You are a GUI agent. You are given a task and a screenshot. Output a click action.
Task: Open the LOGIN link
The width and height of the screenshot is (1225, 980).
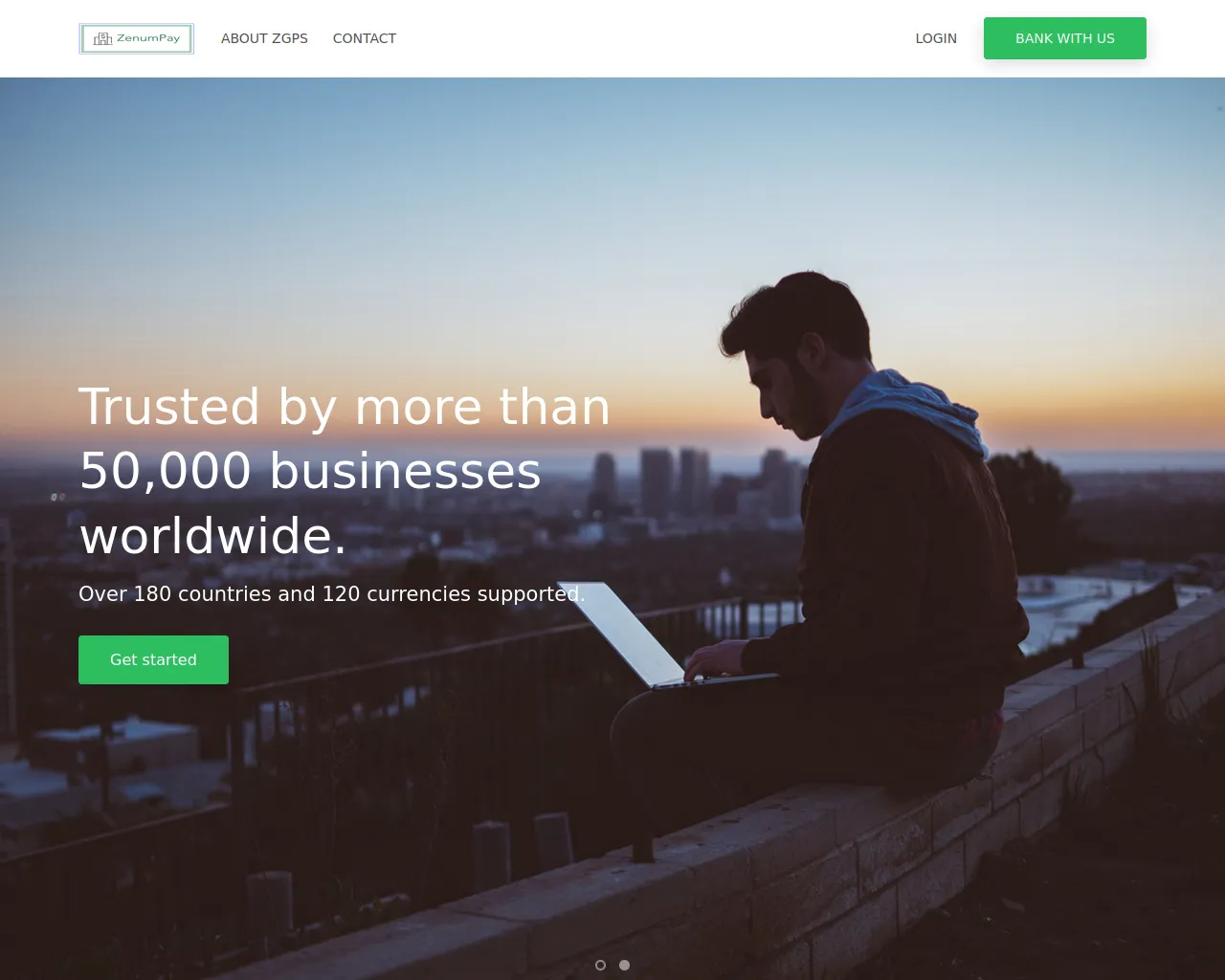click(x=936, y=38)
